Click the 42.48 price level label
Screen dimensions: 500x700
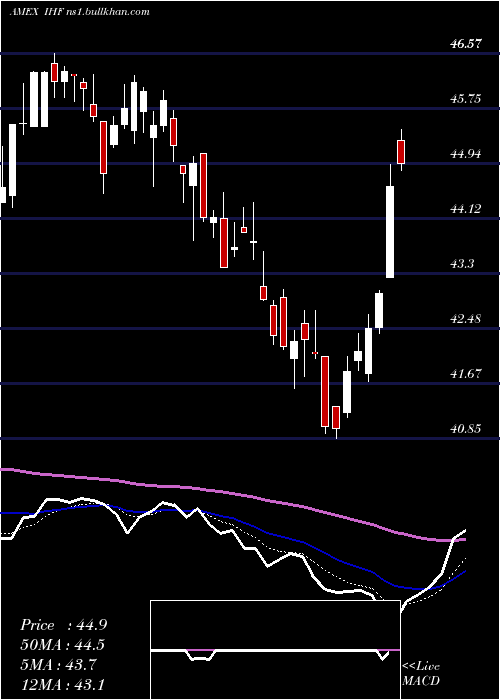466,319
